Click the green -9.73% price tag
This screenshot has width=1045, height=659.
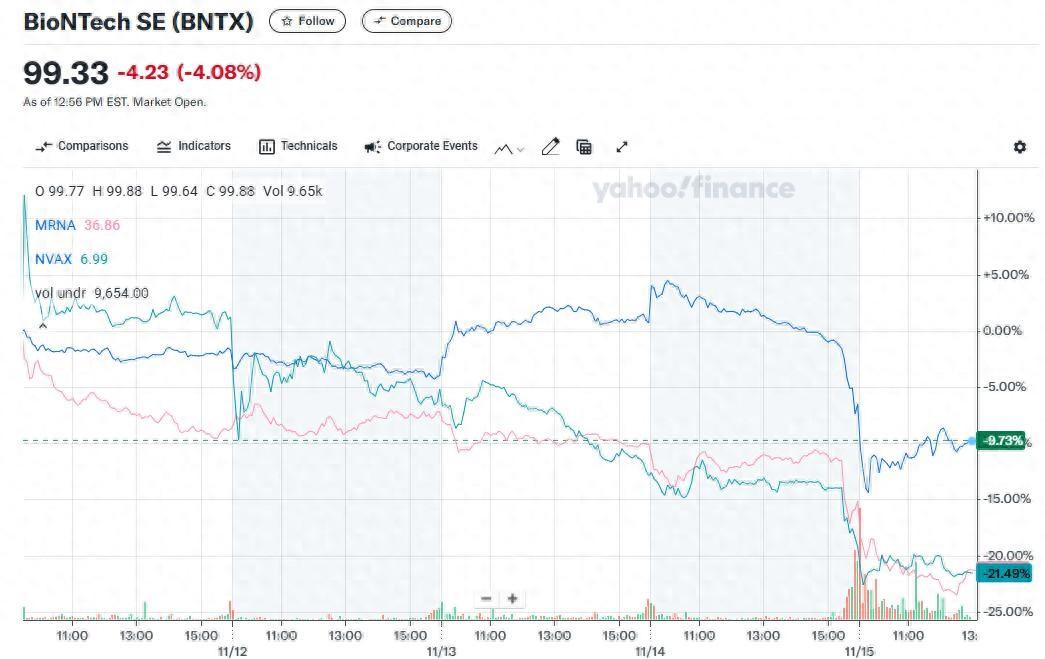pyautogui.click(x=1003, y=441)
